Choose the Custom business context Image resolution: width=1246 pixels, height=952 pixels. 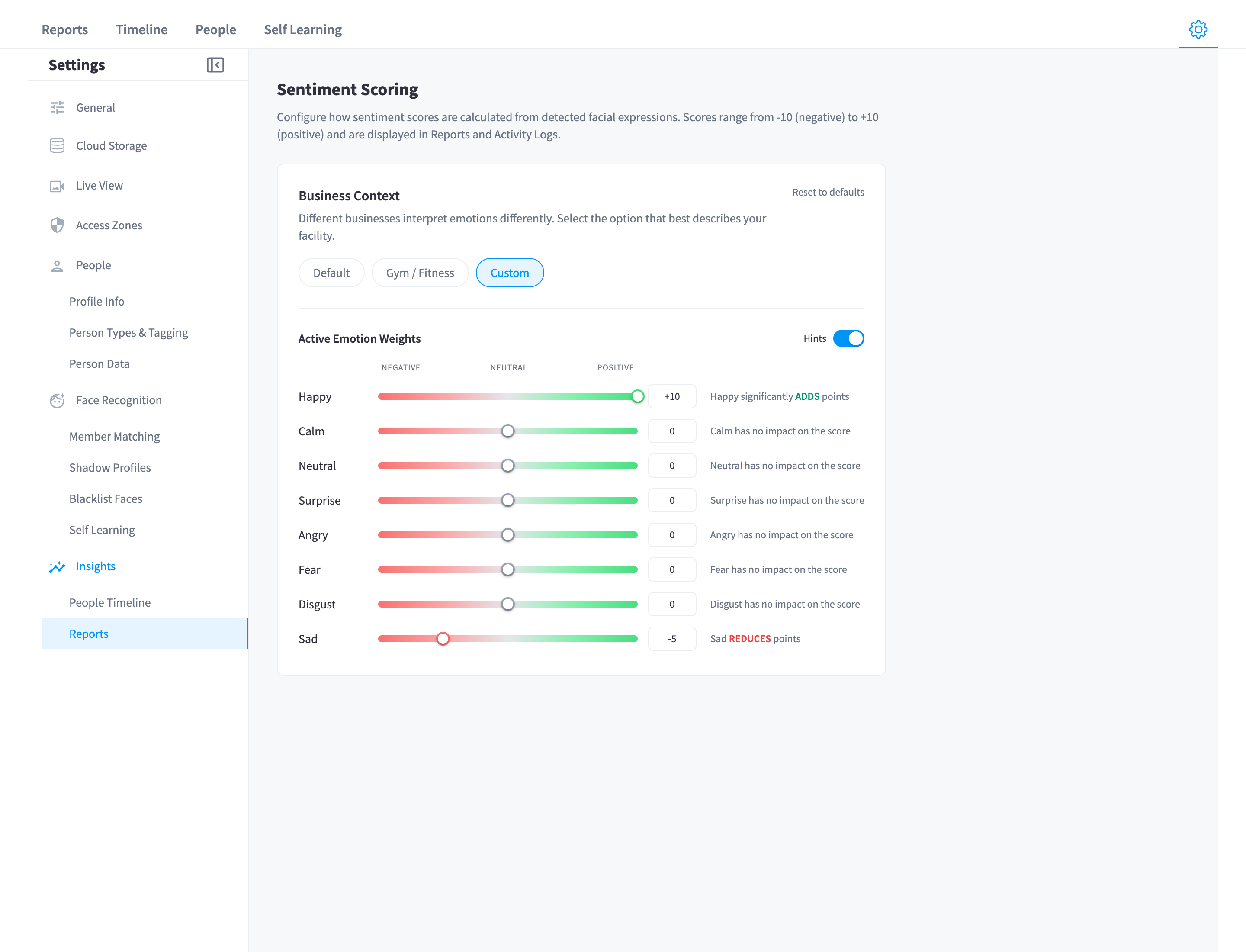click(510, 273)
